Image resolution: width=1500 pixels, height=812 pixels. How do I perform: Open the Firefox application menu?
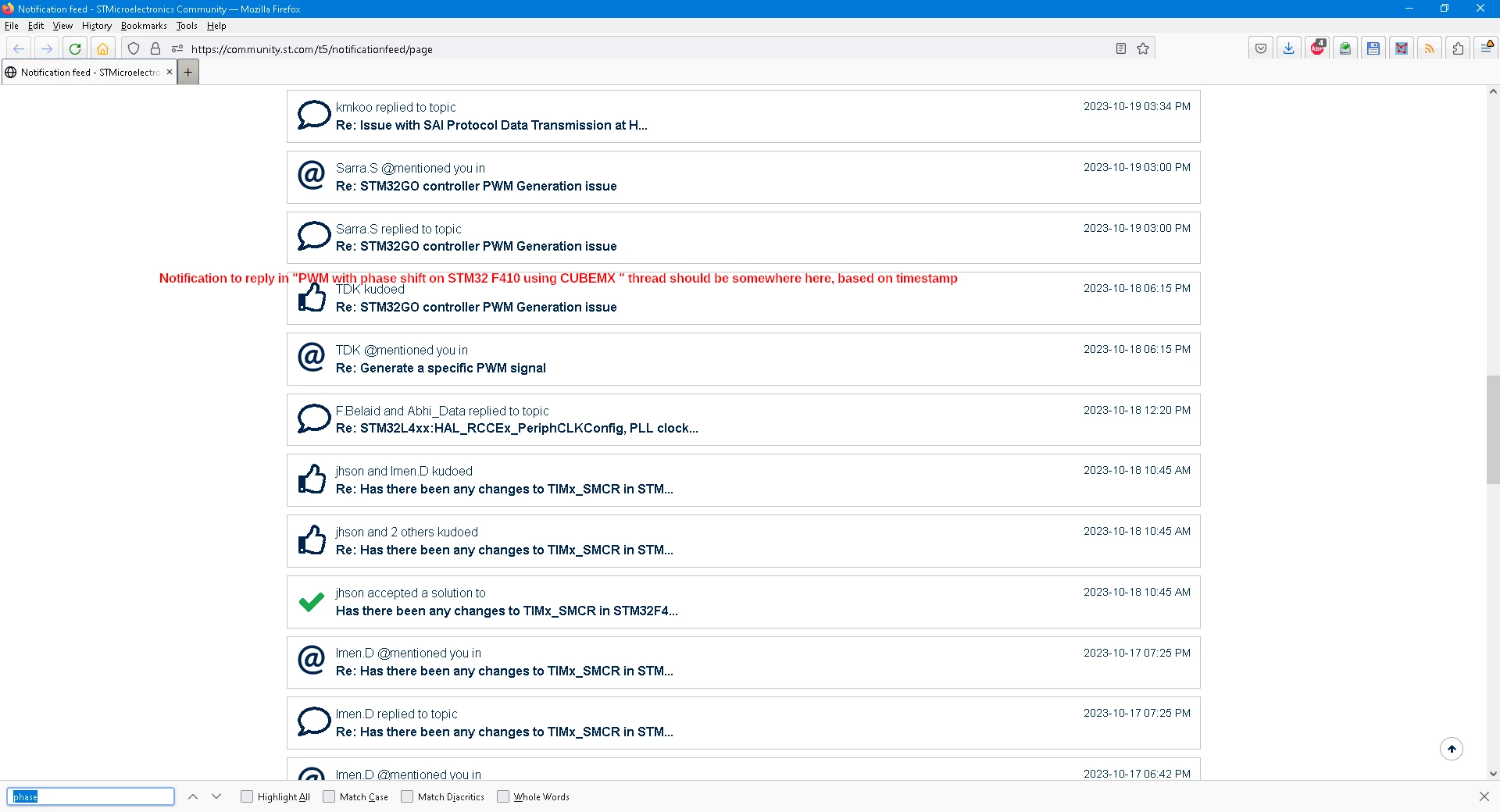1486,48
